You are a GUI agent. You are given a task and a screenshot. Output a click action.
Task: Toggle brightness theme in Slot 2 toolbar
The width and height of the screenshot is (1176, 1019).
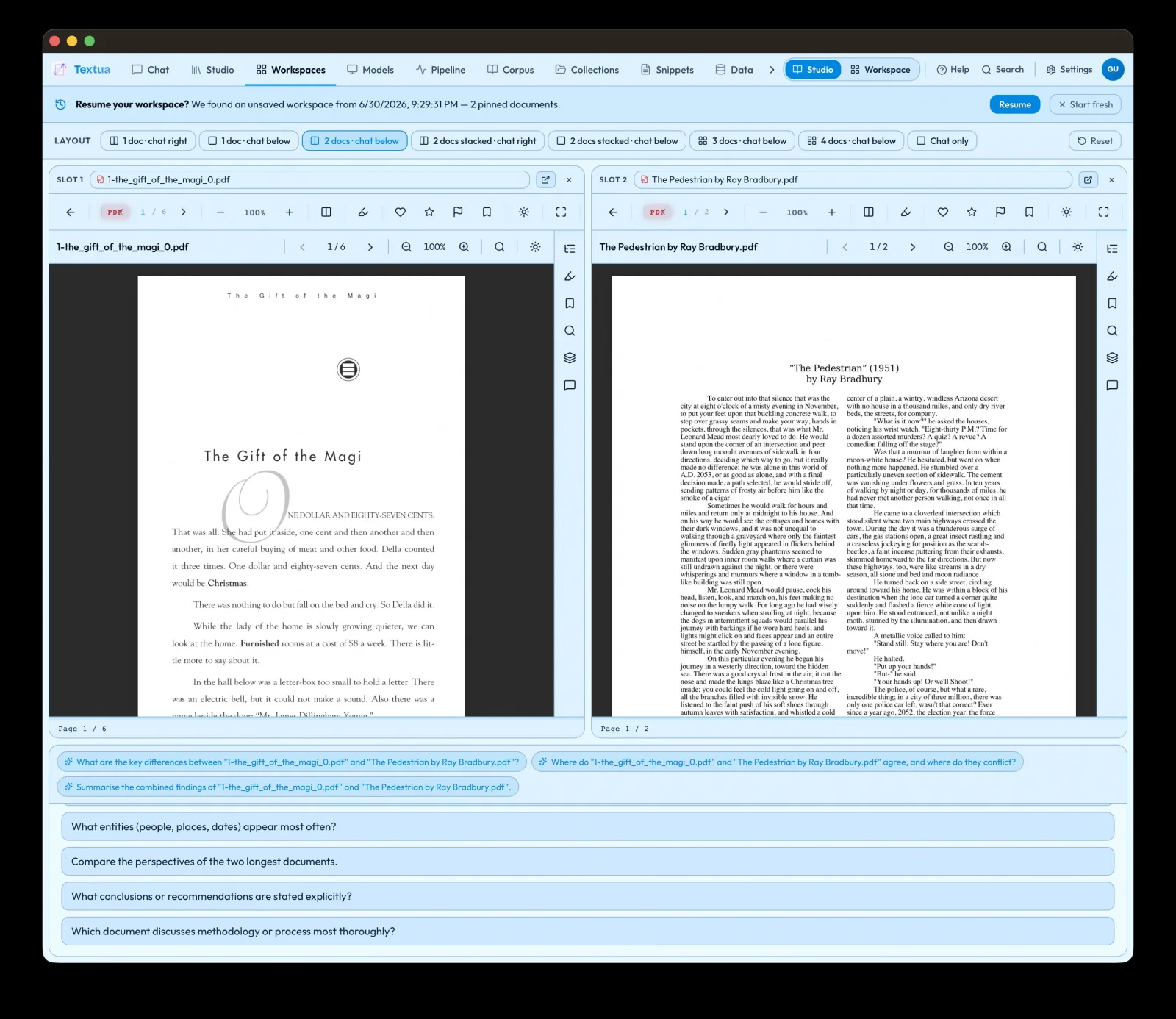pos(1066,212)
